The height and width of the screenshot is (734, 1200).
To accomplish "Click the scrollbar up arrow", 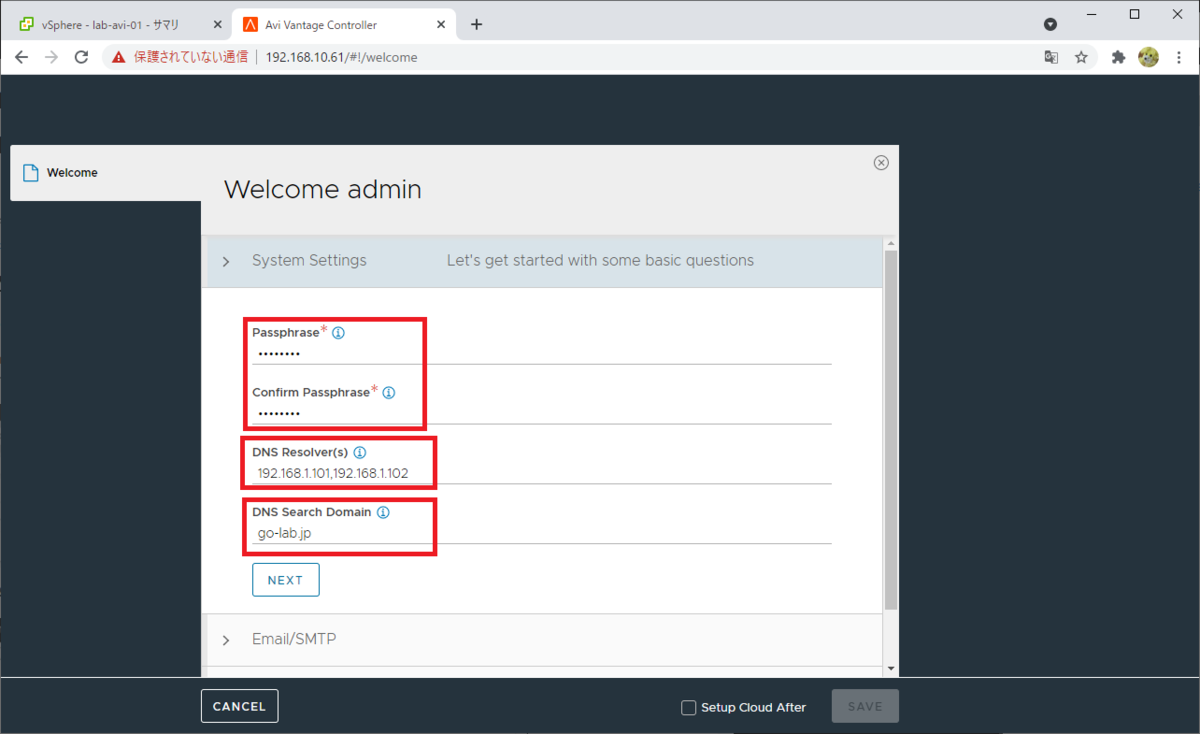I will click(x=891, y=242).
